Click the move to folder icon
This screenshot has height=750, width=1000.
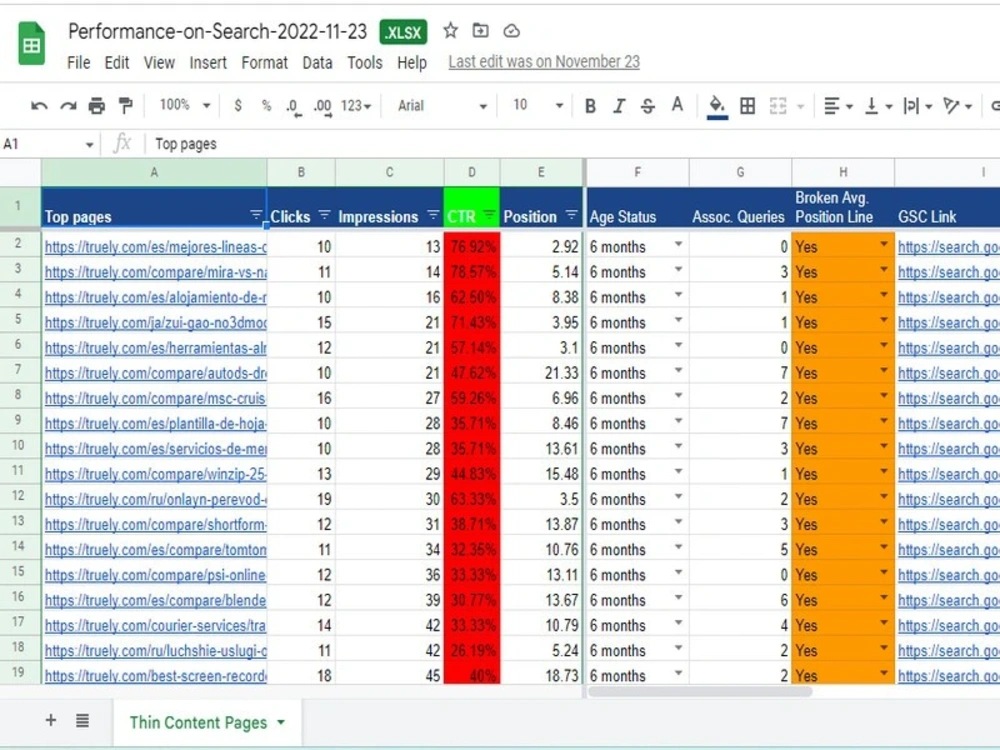480,31
